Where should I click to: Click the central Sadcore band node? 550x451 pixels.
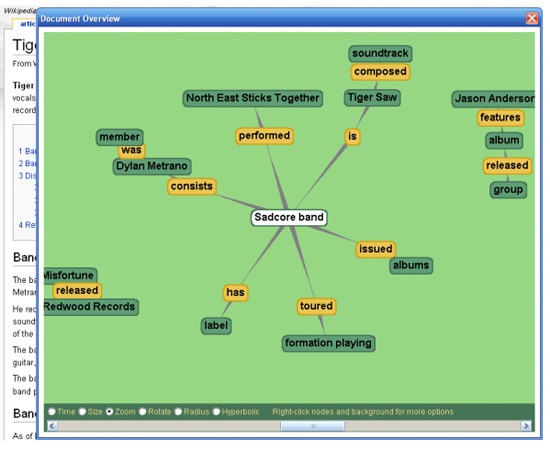point(289,217)
